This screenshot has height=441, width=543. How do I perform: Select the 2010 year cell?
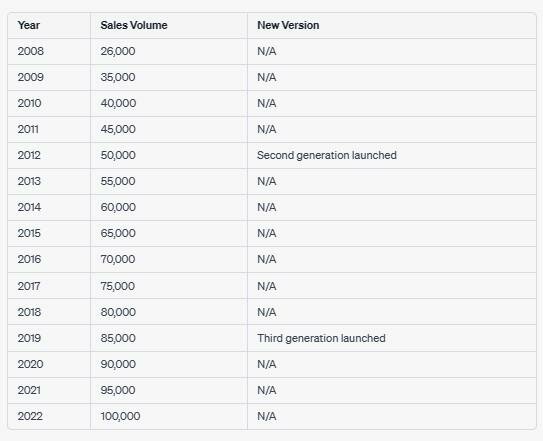[49, 103]
